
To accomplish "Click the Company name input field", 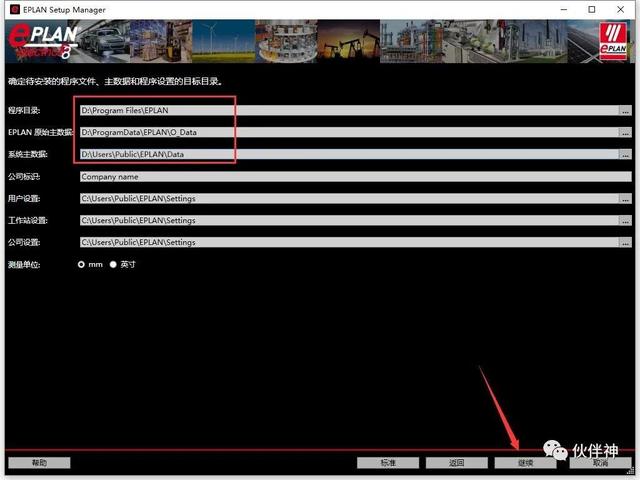I will point(356,177).
